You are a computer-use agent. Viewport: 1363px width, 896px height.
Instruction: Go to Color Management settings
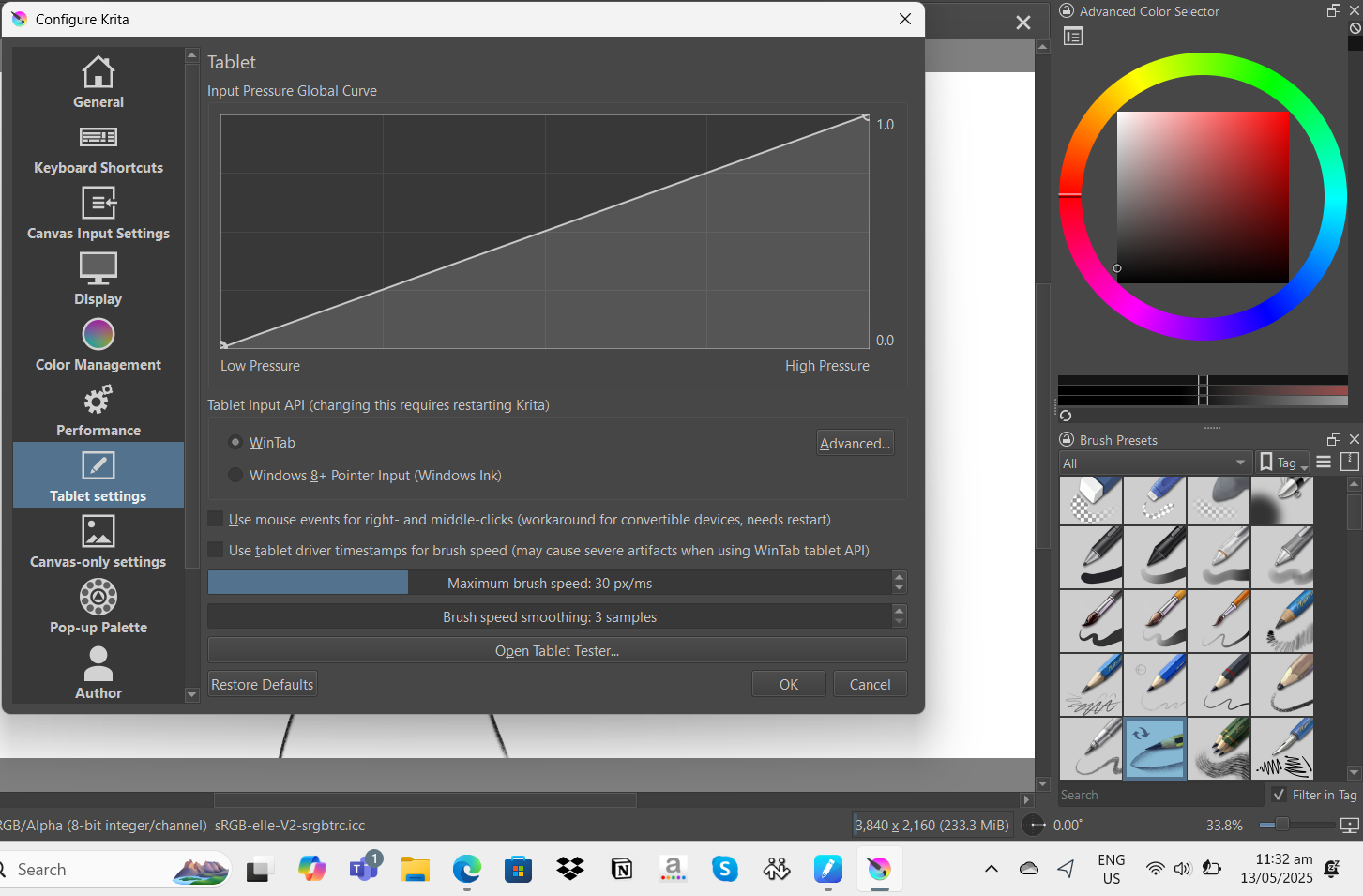coord(98,344)
